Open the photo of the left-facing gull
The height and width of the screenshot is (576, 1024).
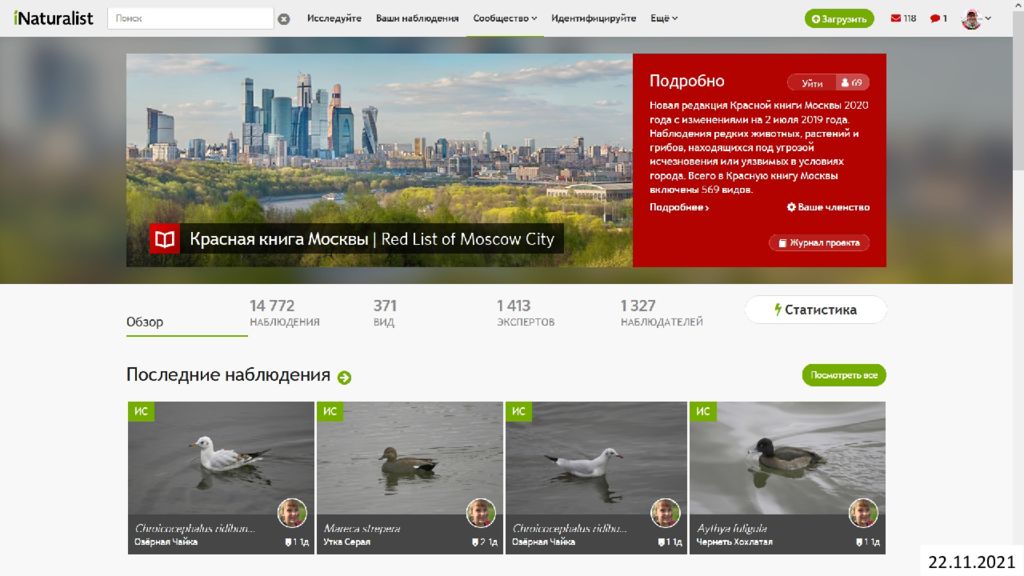click(221, 458)
